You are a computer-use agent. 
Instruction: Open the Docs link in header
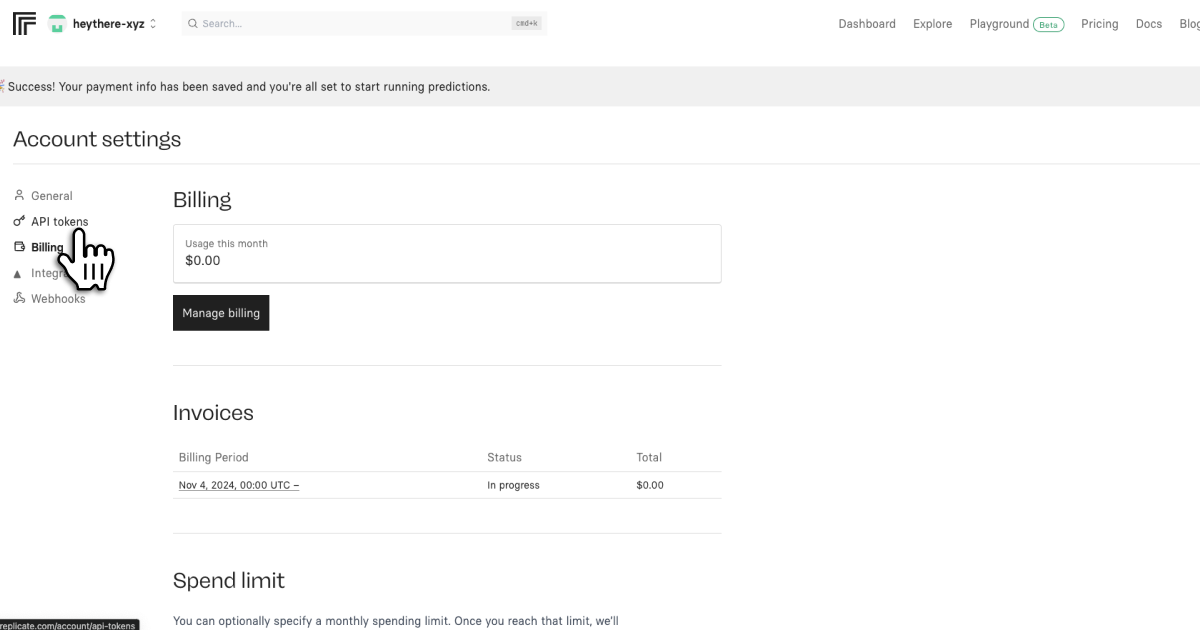(x=1149, y=24)
